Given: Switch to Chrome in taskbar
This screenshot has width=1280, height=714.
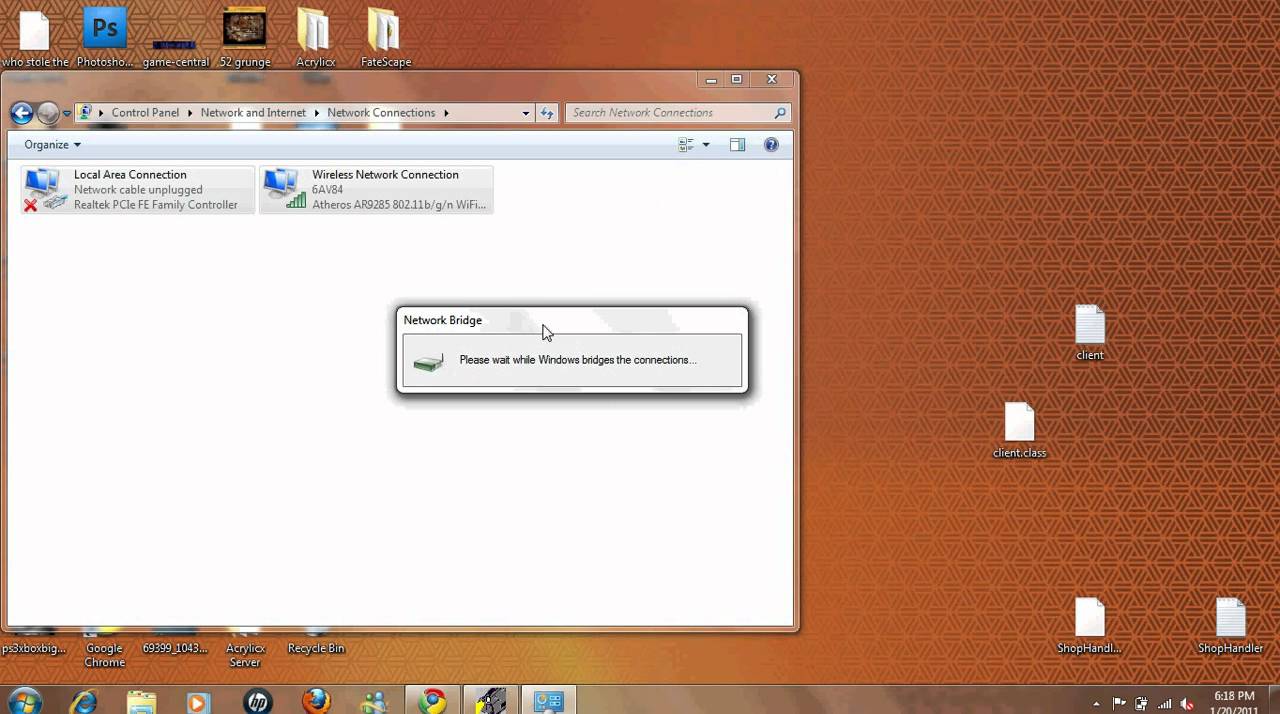Looking at the screenshot, I should click(433, 701).
